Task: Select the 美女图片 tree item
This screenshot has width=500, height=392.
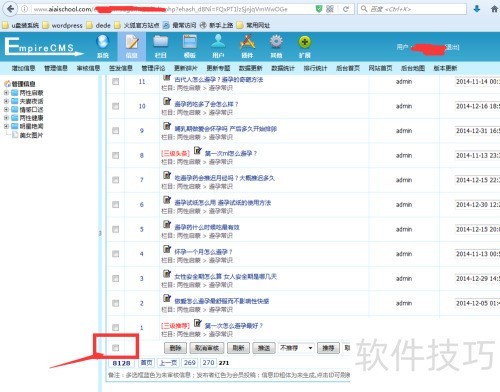Action: (x=31, y=135)
